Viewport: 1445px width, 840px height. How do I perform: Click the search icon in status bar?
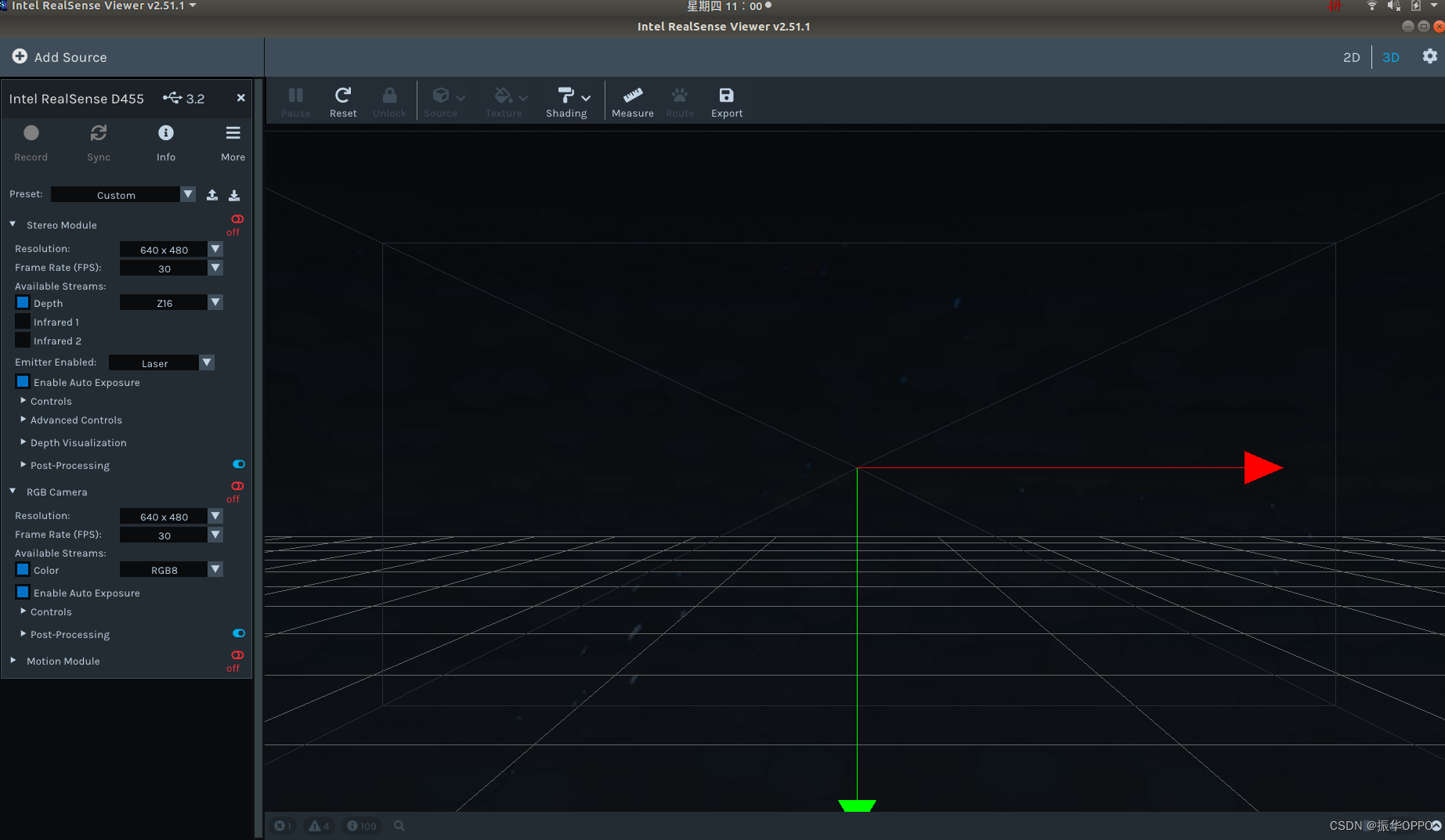(399, 826)
